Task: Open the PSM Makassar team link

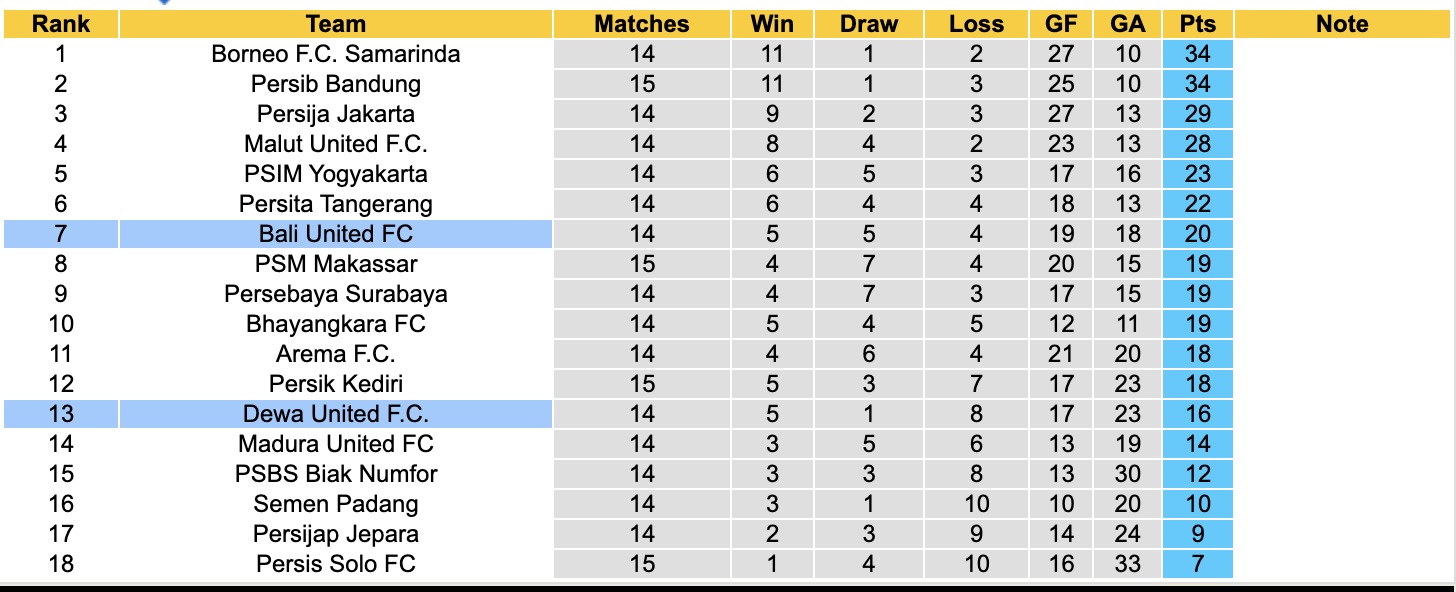Action: (336, 264)
